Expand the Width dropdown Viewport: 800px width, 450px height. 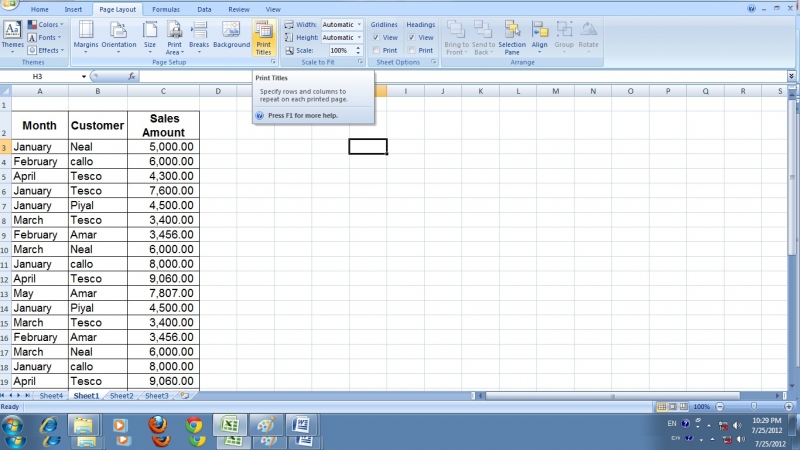(359, 24)
